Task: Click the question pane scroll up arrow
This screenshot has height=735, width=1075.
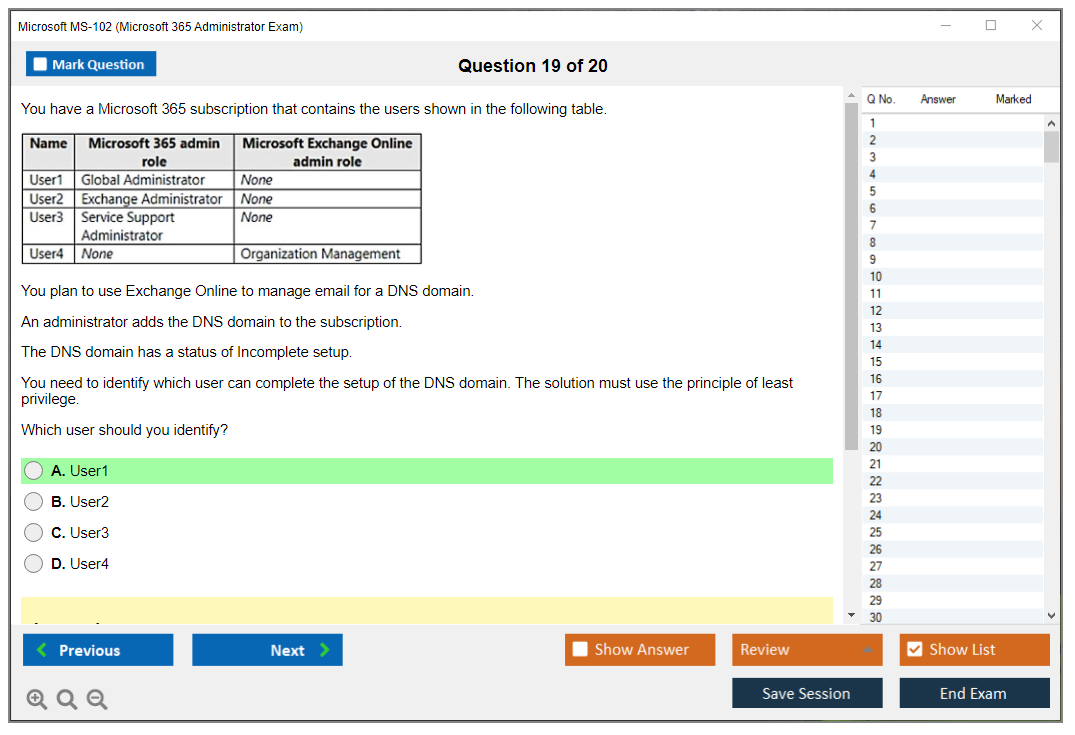Action: [851, 95]
